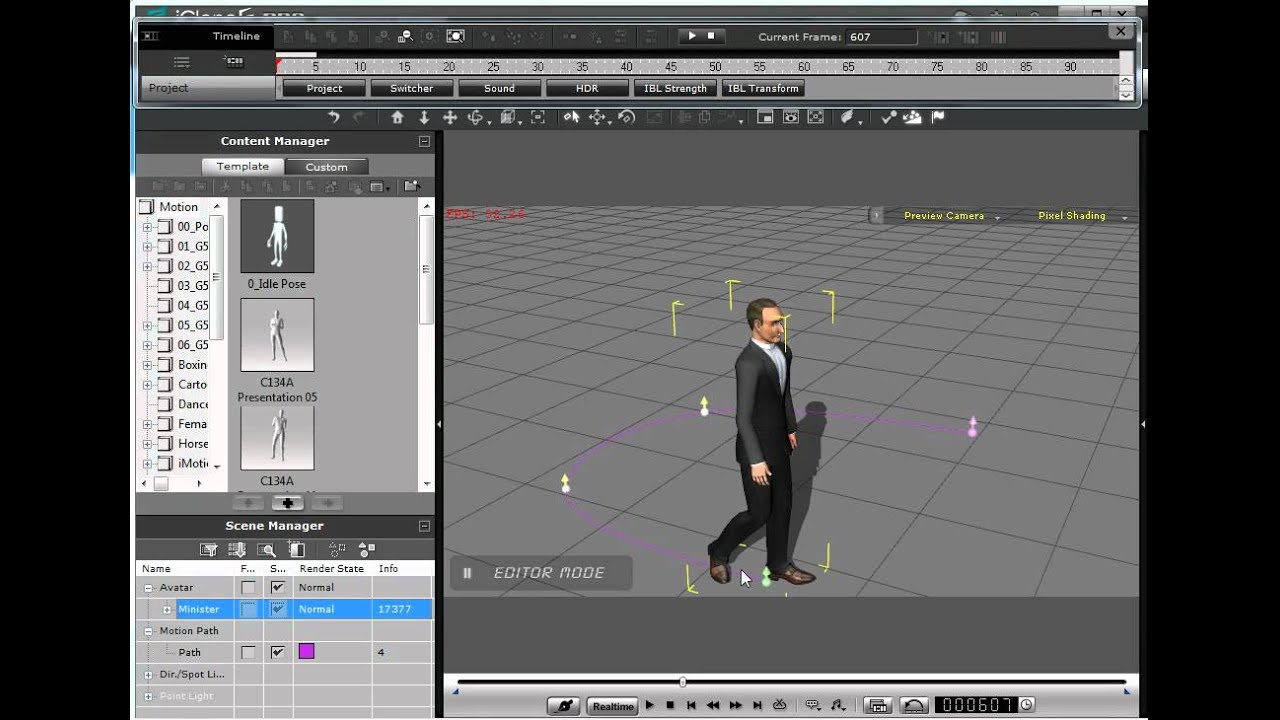Image resolution: width=1280 pixels, height=720 pixels.
Task: Click the Home view icon
Action: click(x=397, y=117)
